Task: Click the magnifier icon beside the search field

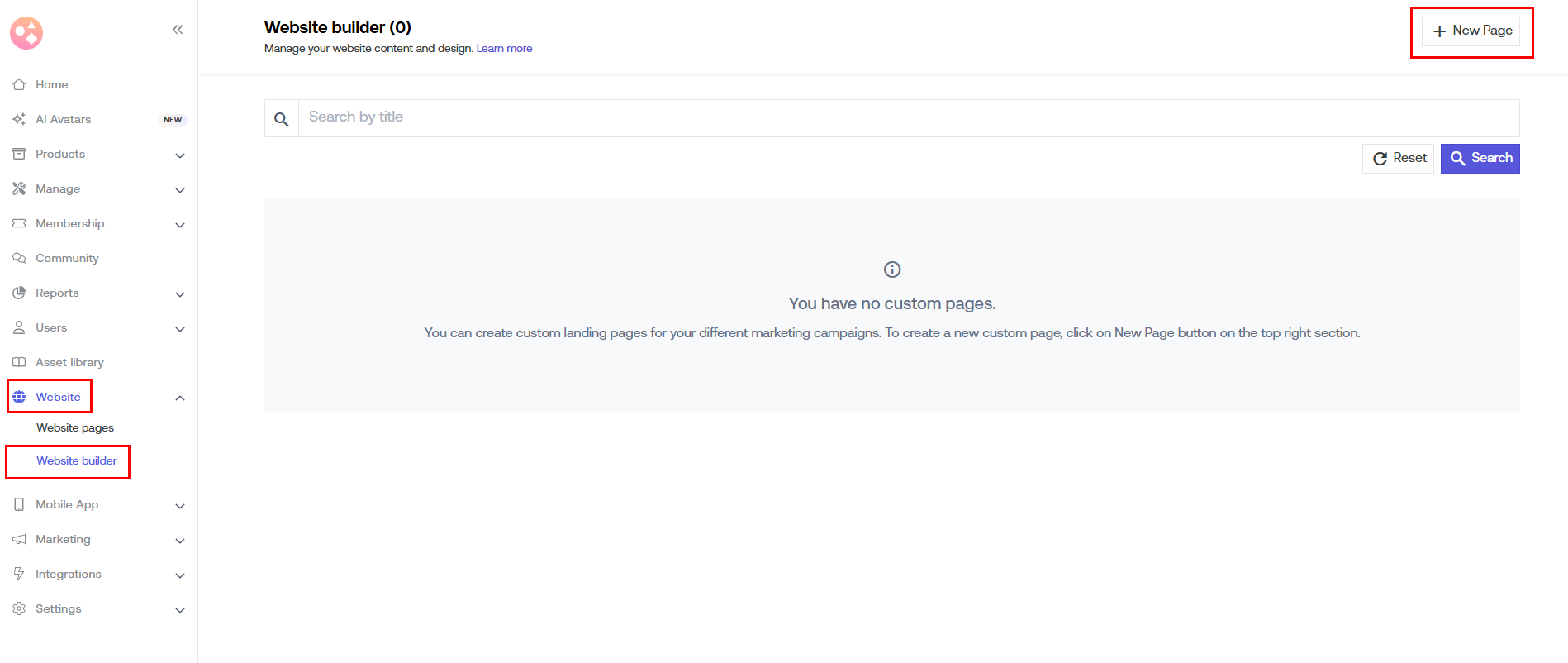Action: pyautogui.click(x=282, y=119)
